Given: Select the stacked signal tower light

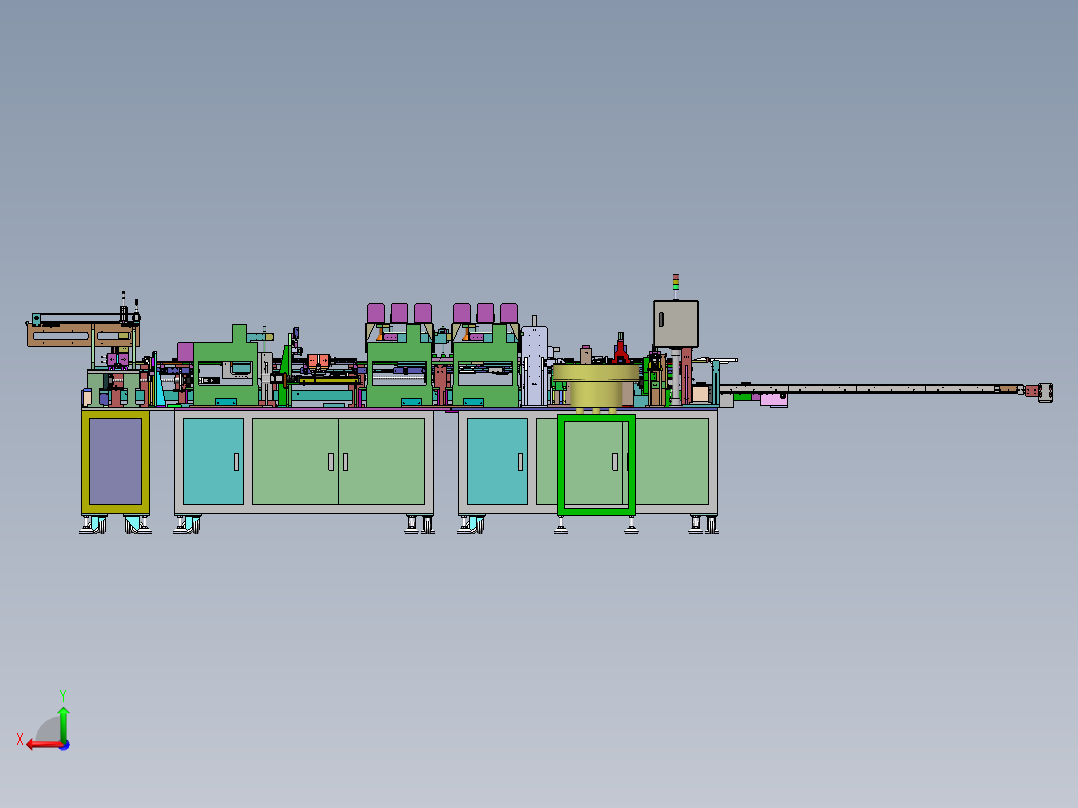Looking at the screenshot, I should (676, 282).
